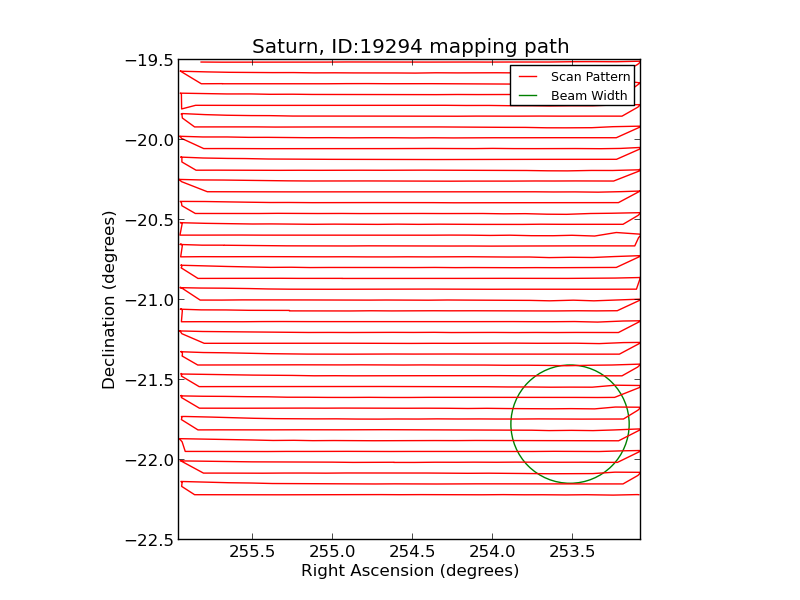This screenshot has height=600, width=800.
Task: Click the plot title 'Saturn, ID:19294 mapping path'
Action: (x=410, y=46)
